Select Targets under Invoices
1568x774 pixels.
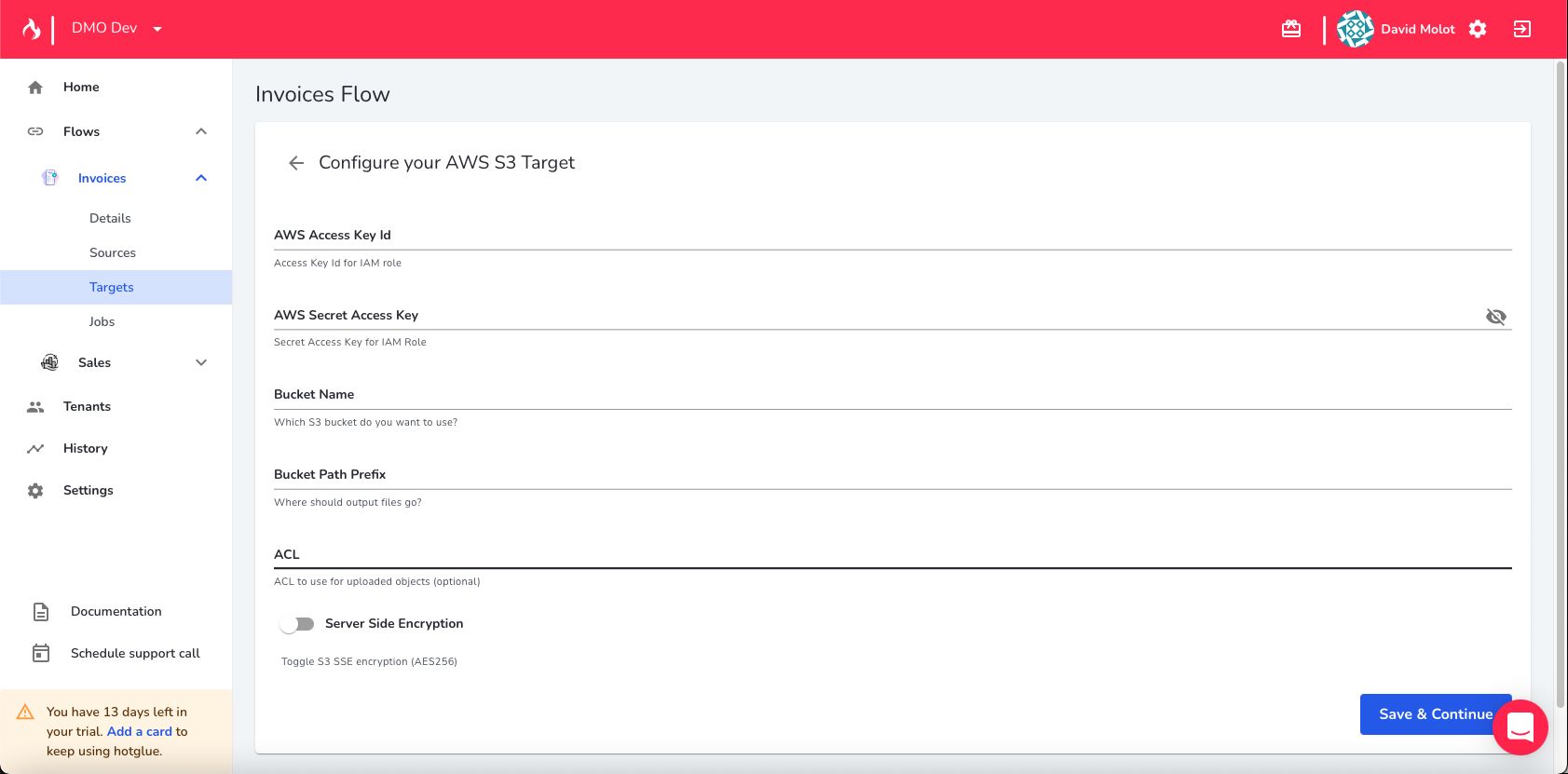(116, 287)
